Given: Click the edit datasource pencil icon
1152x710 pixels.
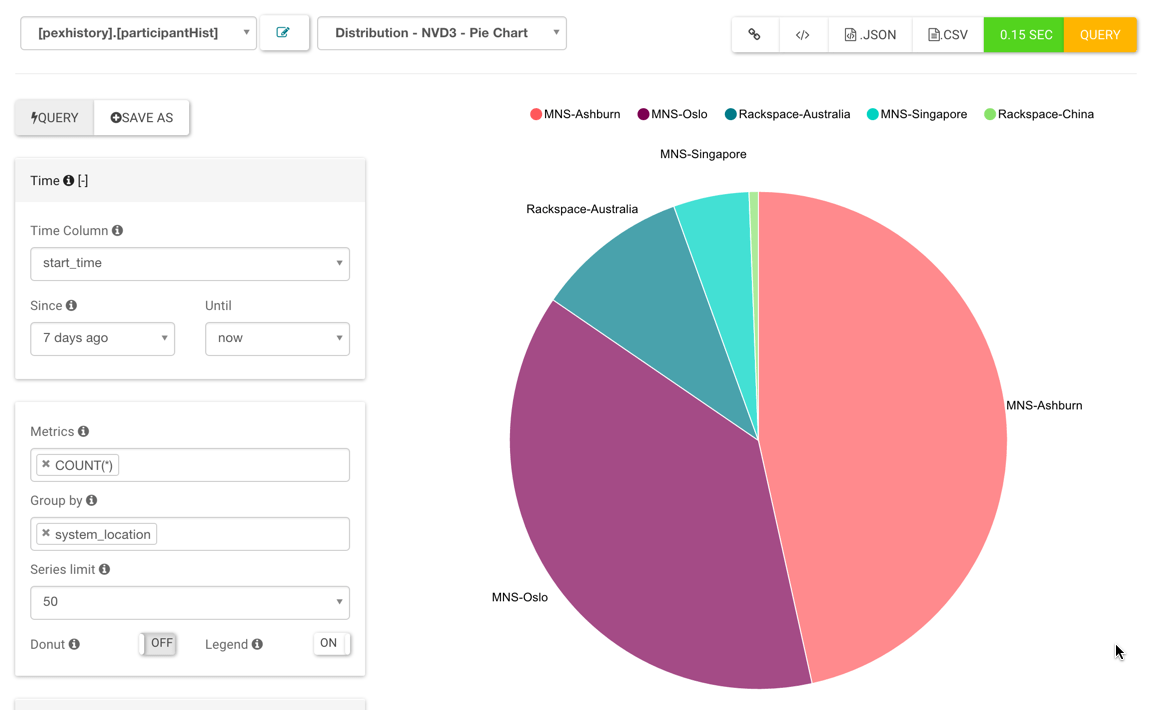Looking at the screenshot, I should [x=283, y=33].
